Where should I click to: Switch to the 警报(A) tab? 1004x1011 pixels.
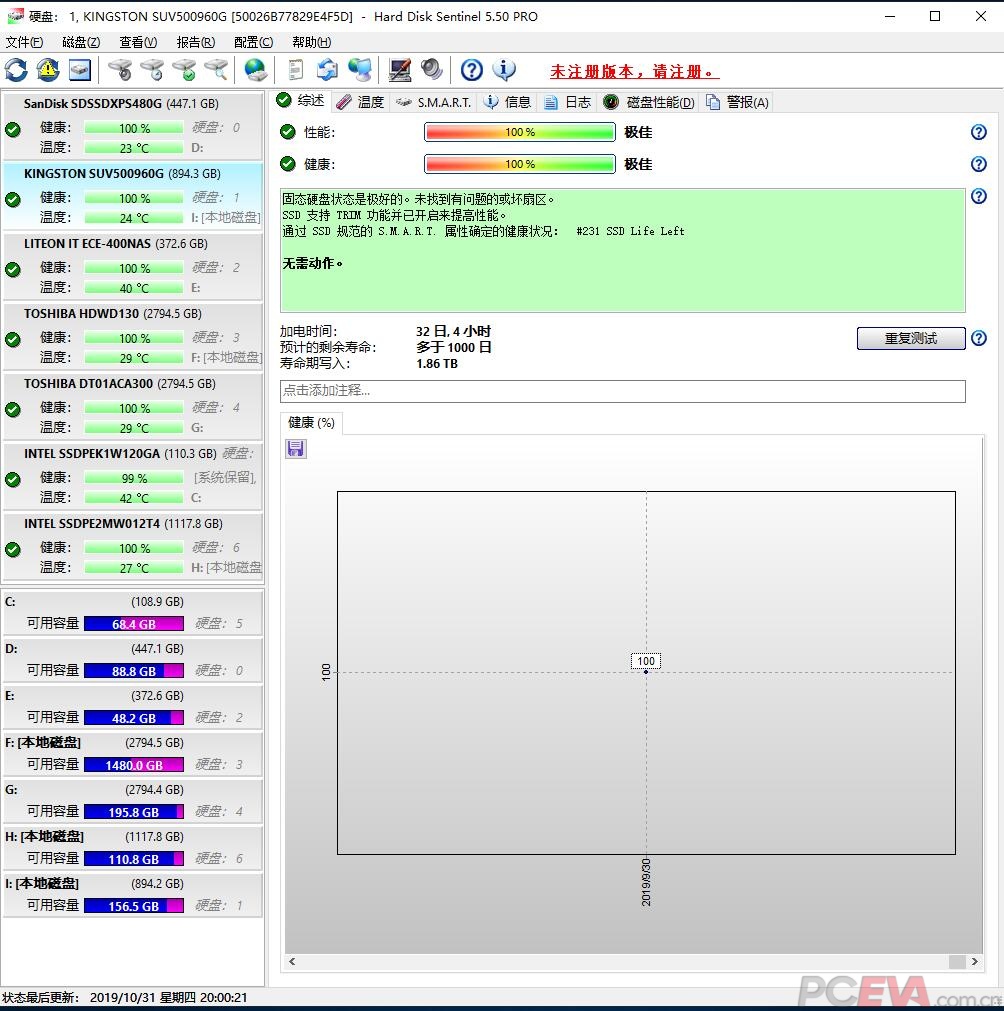pos(738,102)
